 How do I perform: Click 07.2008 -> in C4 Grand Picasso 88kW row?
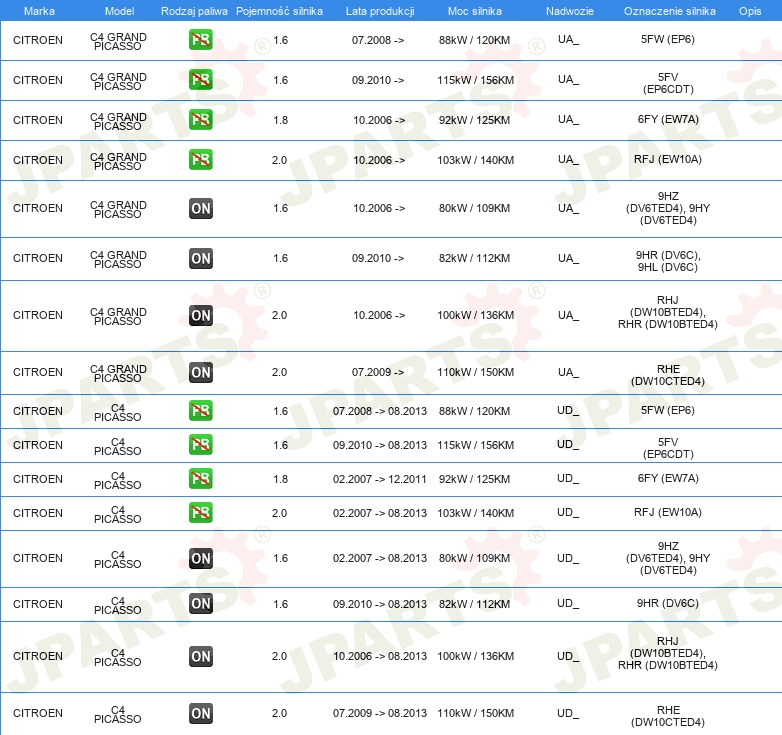tap(378, 40)
